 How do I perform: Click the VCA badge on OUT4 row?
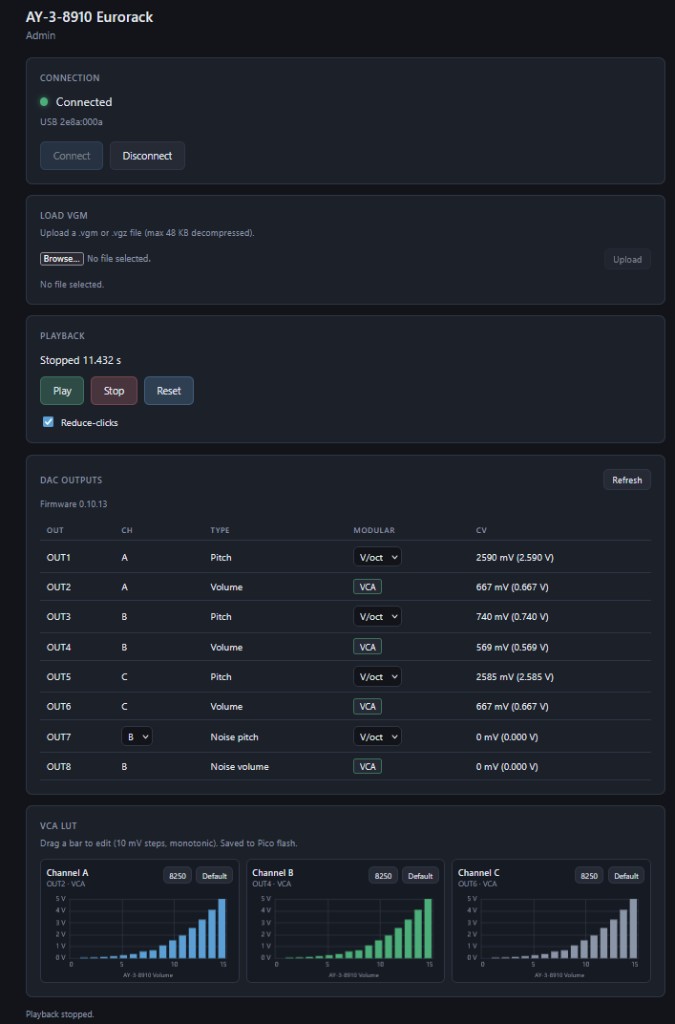point(368,647)
